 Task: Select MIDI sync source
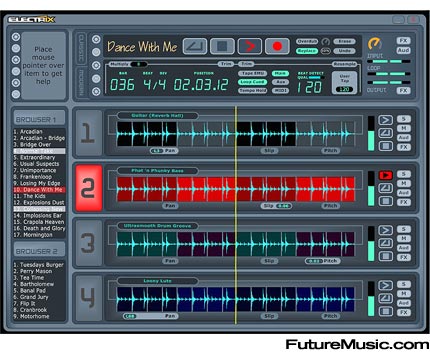[x=280, y=91]
